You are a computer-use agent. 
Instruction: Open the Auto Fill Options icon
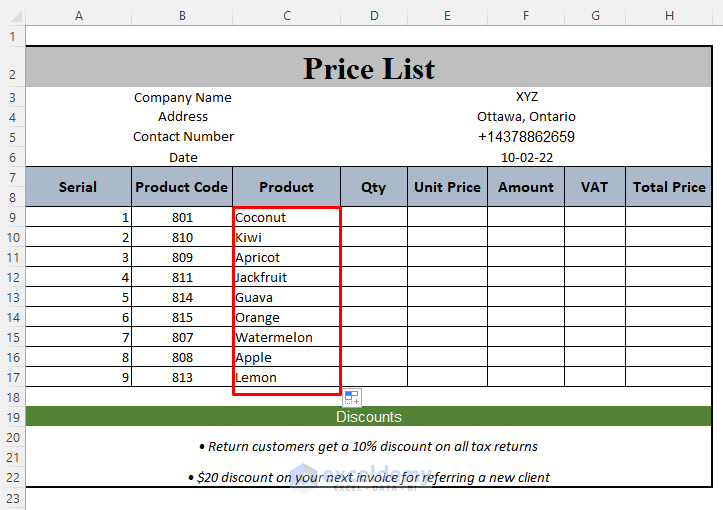(352, 397)
